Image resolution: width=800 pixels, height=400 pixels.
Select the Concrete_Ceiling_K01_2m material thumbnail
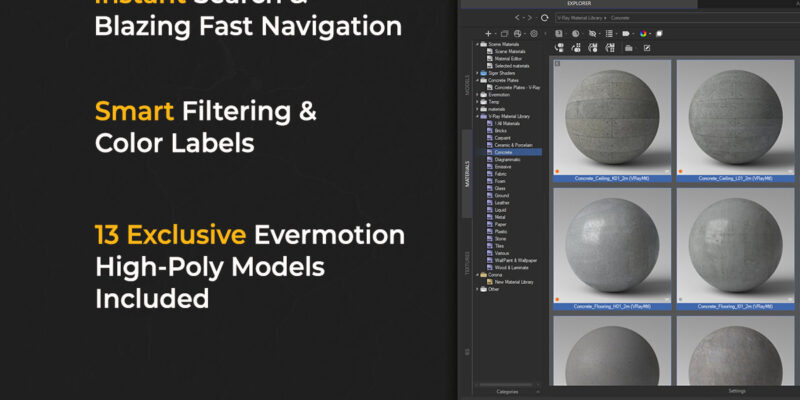pyautogui.click(x=612, y=120)
